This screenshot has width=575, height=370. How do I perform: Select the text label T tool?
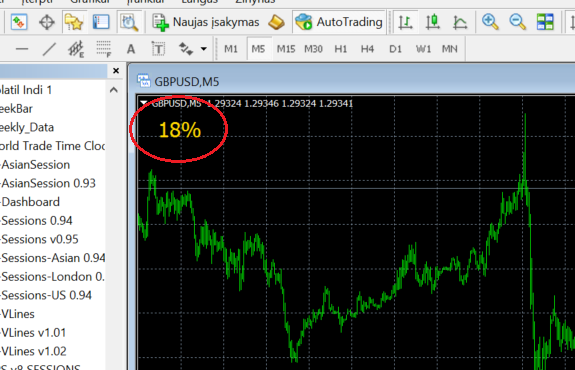[158, 49]
